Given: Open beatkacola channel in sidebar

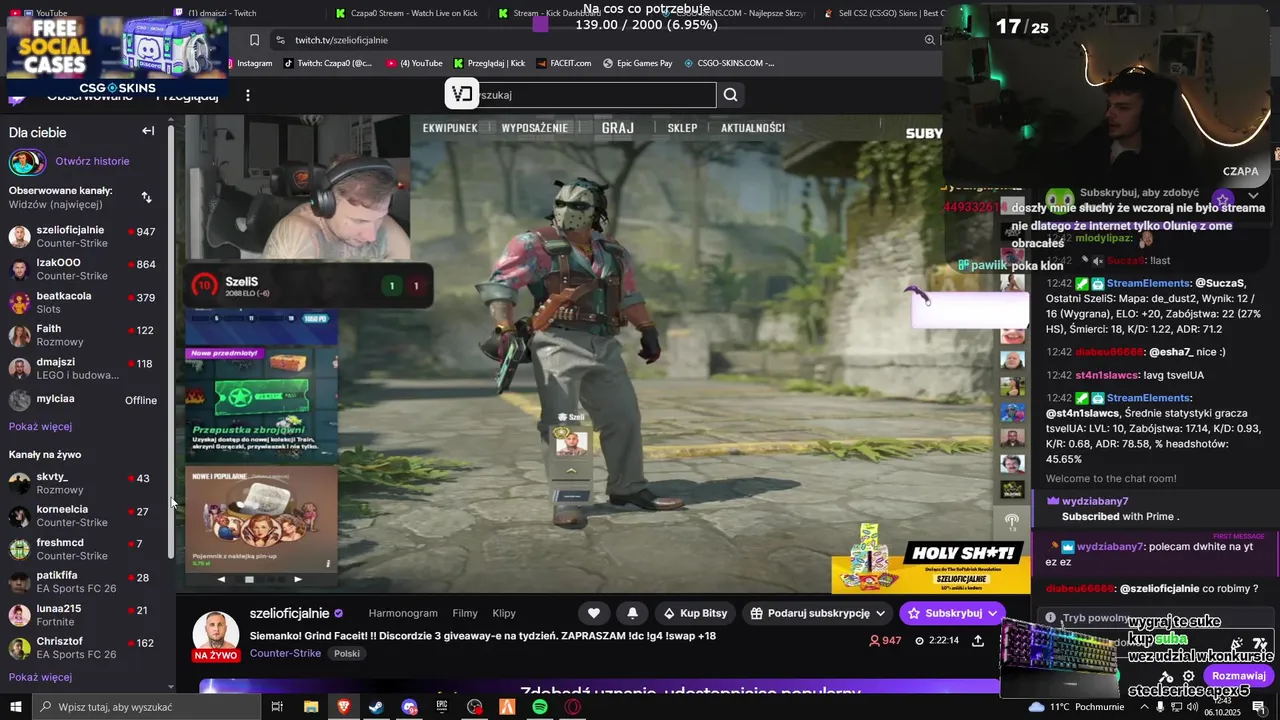Looking at the screenshot, I should 85,302.
